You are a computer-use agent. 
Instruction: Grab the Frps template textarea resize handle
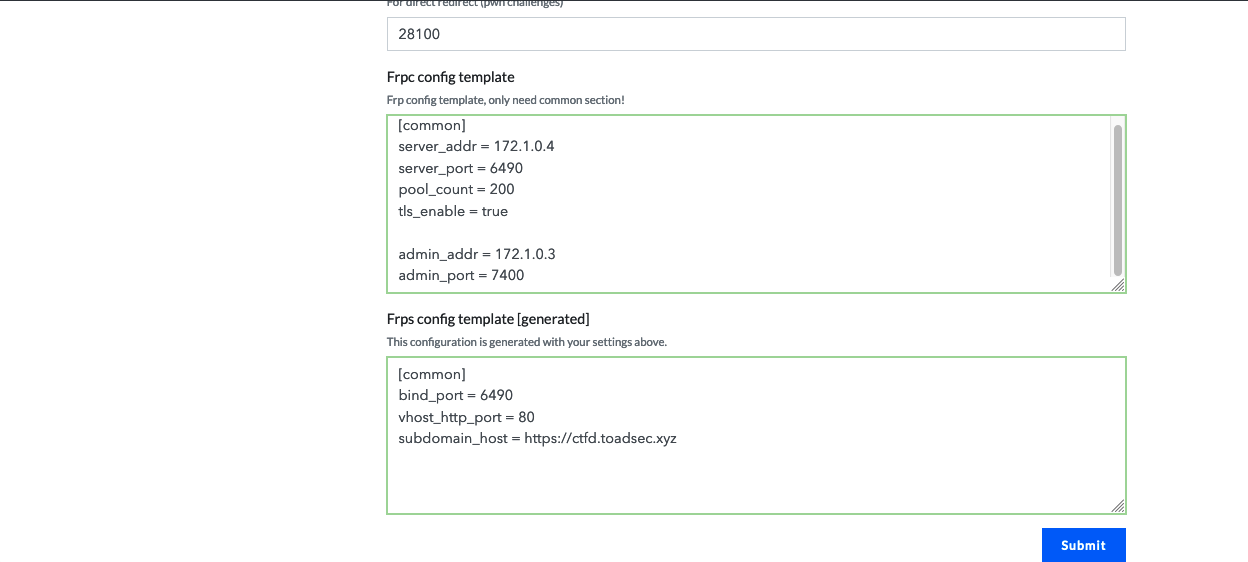click(1118, 507)
